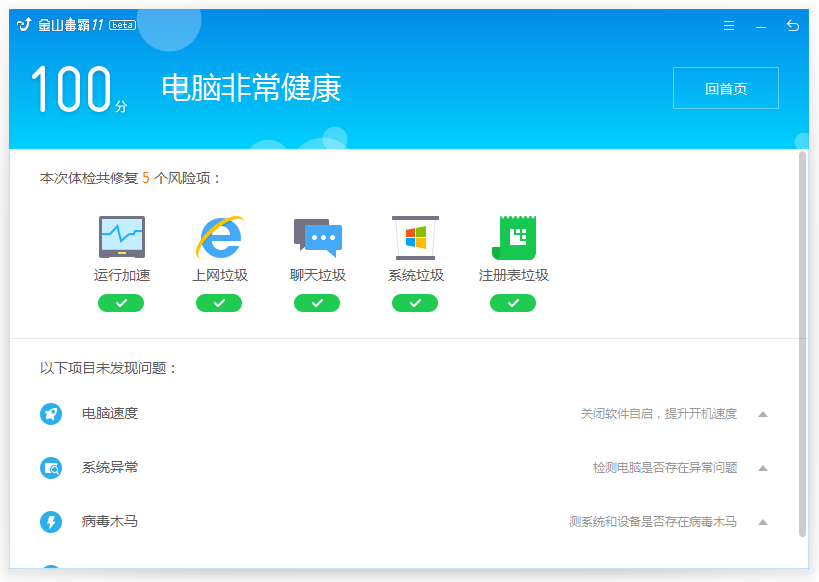Click the 系统垃圾 Windows trash icon
Image resolution: width=819 pixels, height=582 pixels.
(x=415, y=238)
